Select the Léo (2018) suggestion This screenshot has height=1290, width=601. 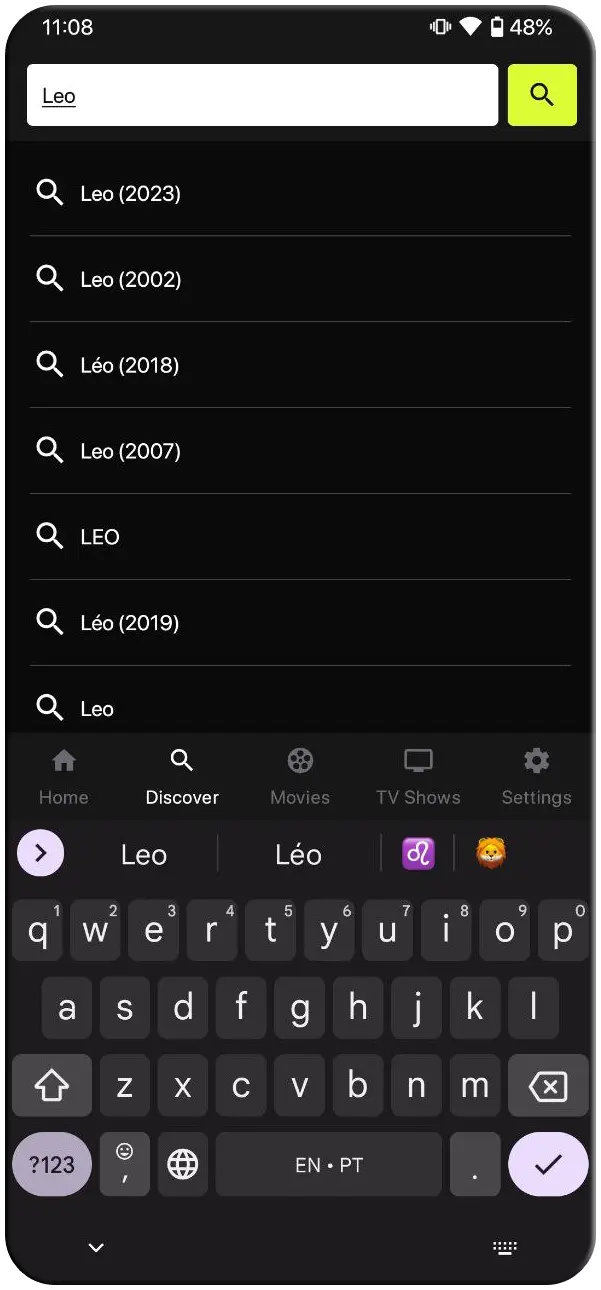tap(130, 365)
